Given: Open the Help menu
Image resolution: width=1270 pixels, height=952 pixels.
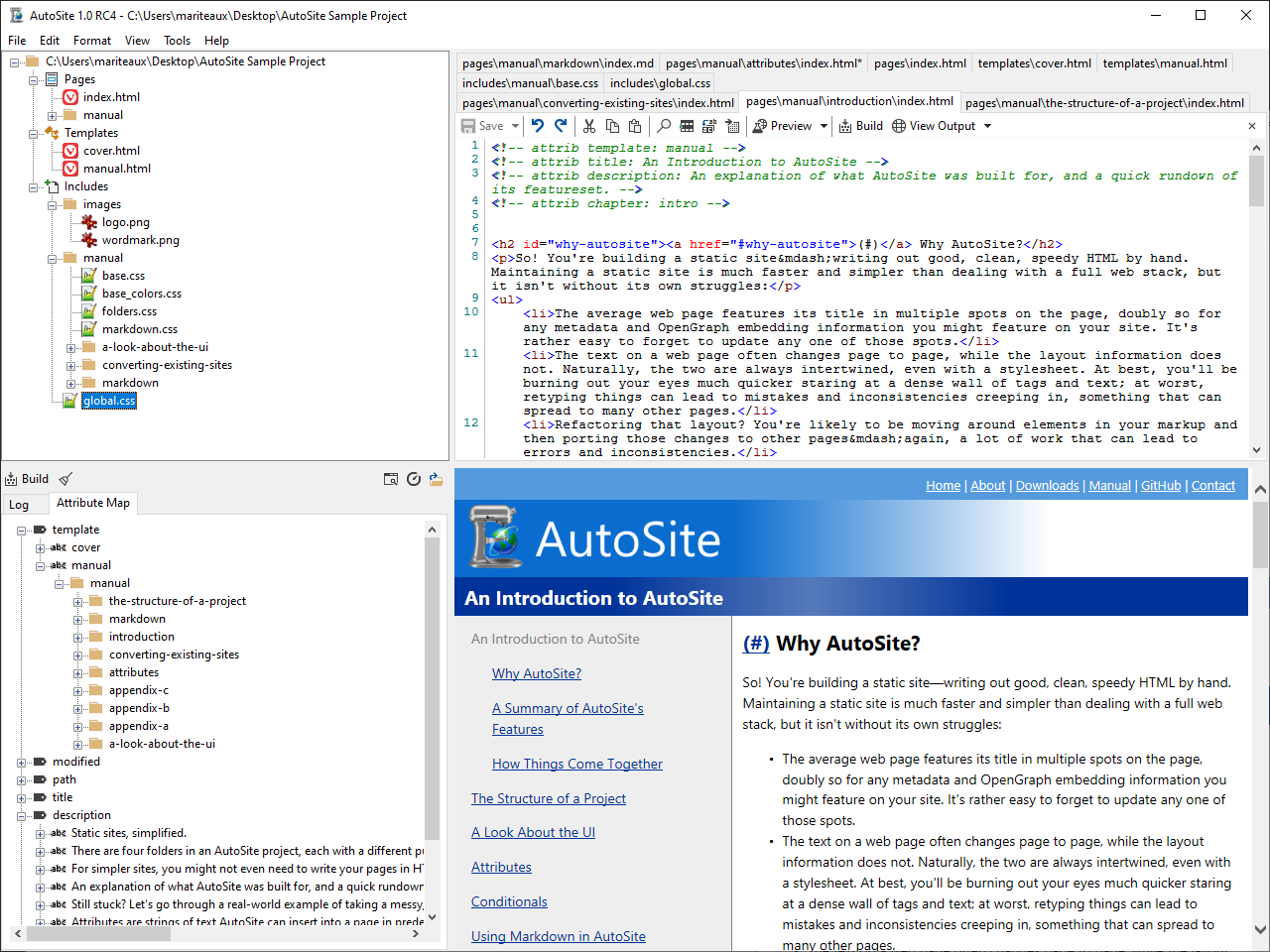Looking at the screenshot, I should point(216,41).
